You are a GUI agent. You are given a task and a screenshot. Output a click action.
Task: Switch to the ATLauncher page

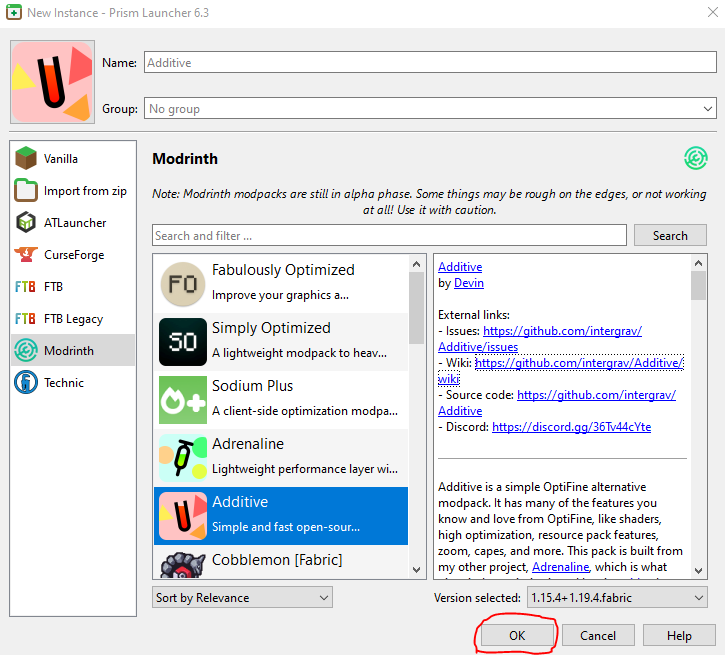point(73,222)
